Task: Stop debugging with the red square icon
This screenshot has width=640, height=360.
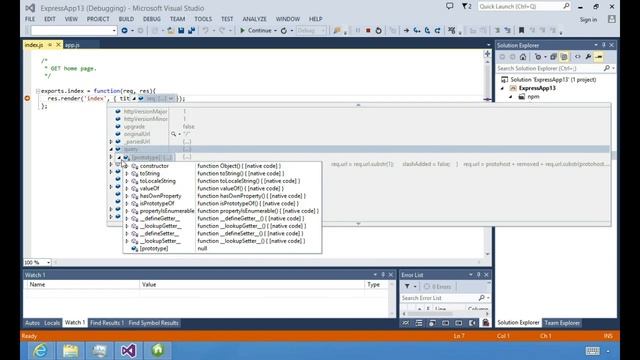Action: 368,30
